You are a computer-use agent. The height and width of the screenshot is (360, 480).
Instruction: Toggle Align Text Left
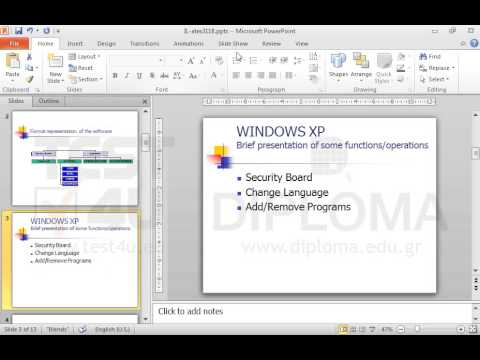click(236, 76)
